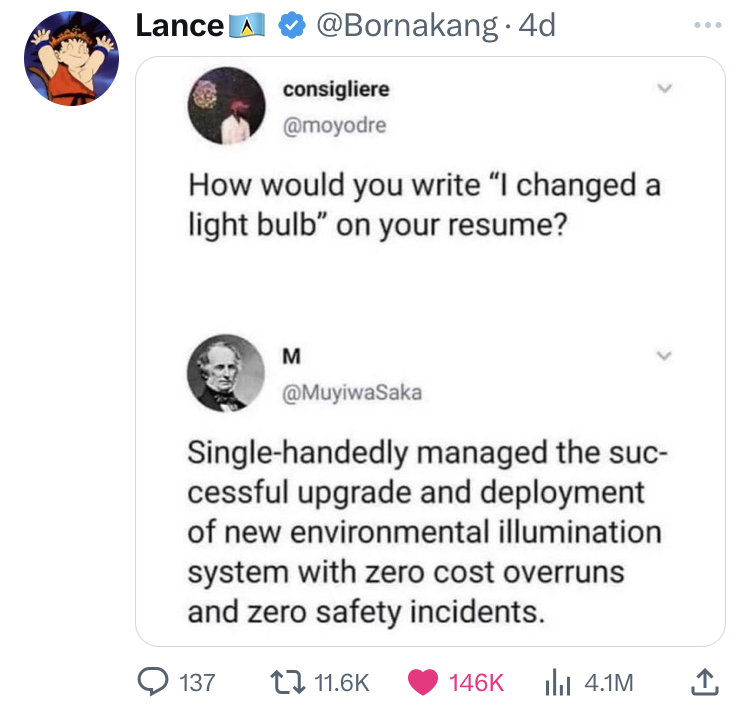The image size is (750, 709).
Task: Open Lance's profile avatar
Action: coord(72,58)
